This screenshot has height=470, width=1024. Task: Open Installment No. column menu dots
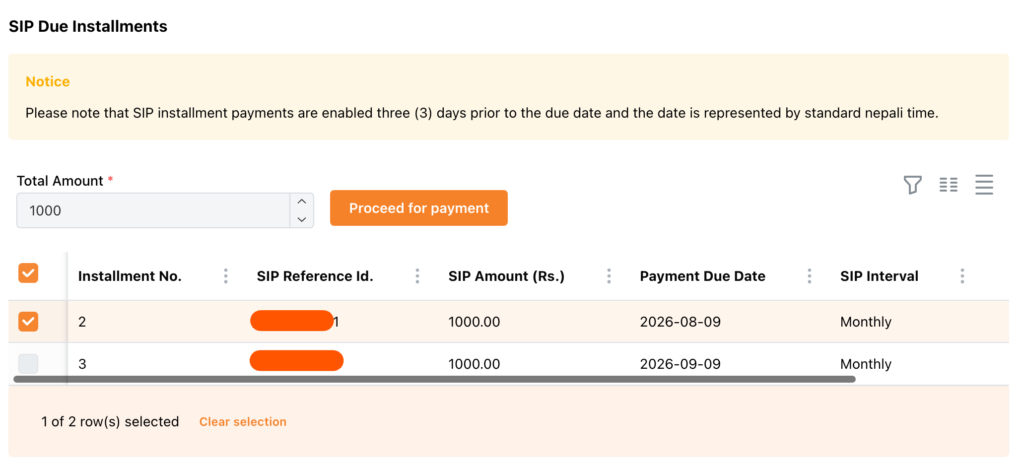226,276
